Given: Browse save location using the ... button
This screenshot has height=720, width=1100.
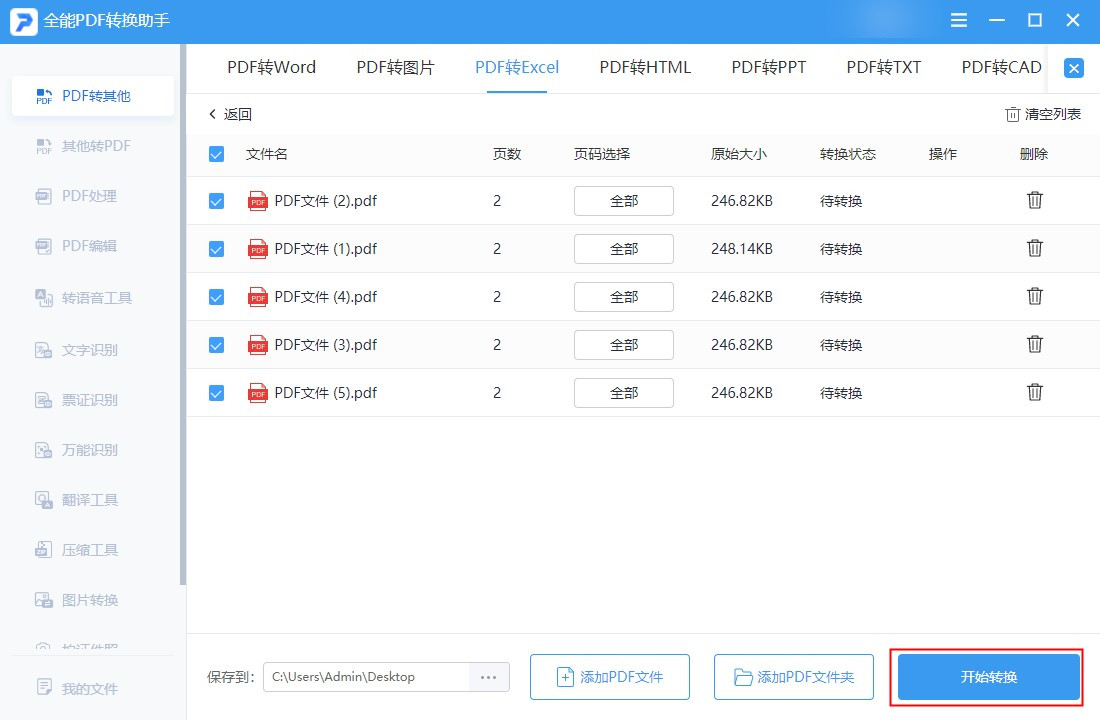Looking at the screenshot, I should coord(488,677).
